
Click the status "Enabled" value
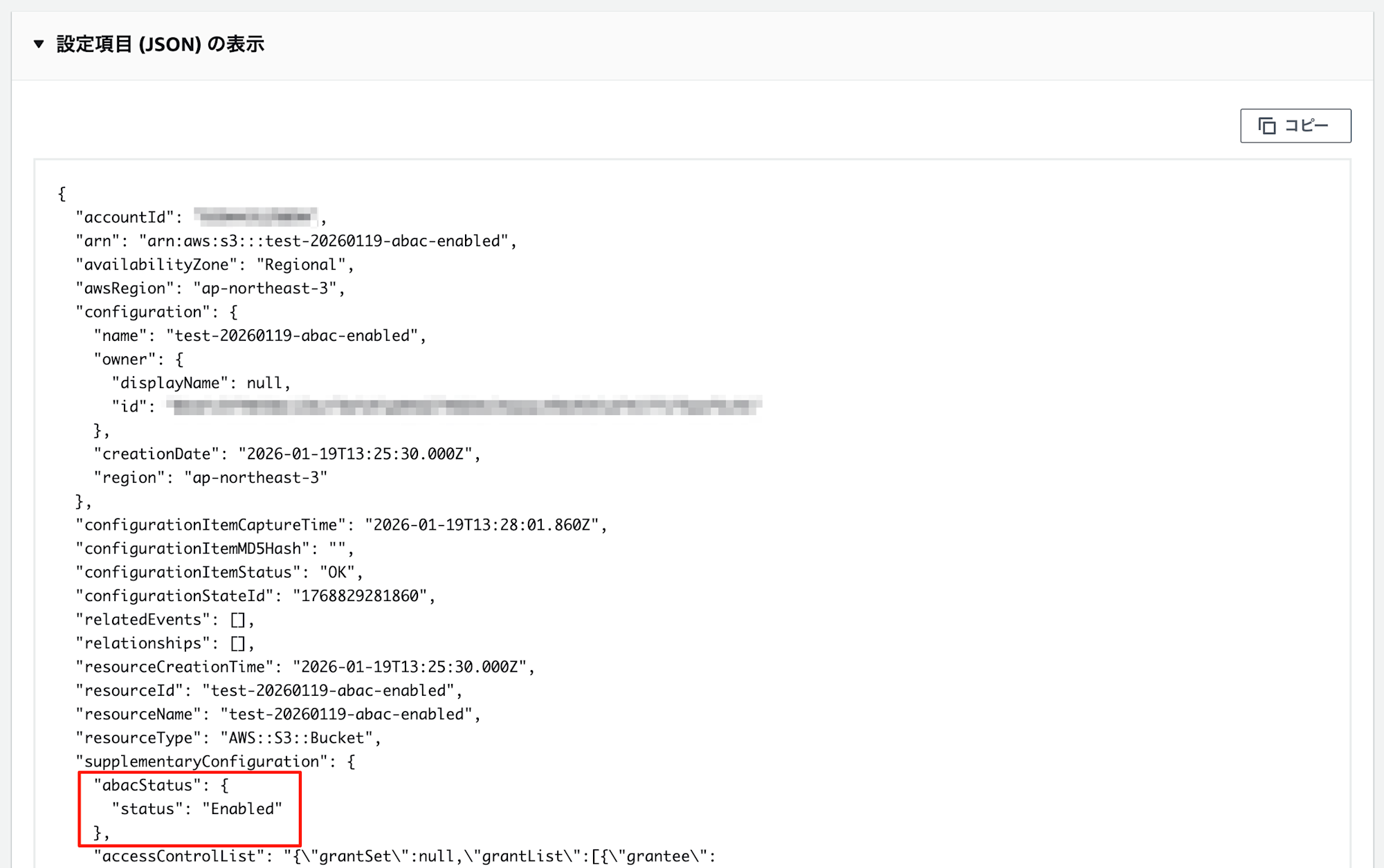click(242, 809)
